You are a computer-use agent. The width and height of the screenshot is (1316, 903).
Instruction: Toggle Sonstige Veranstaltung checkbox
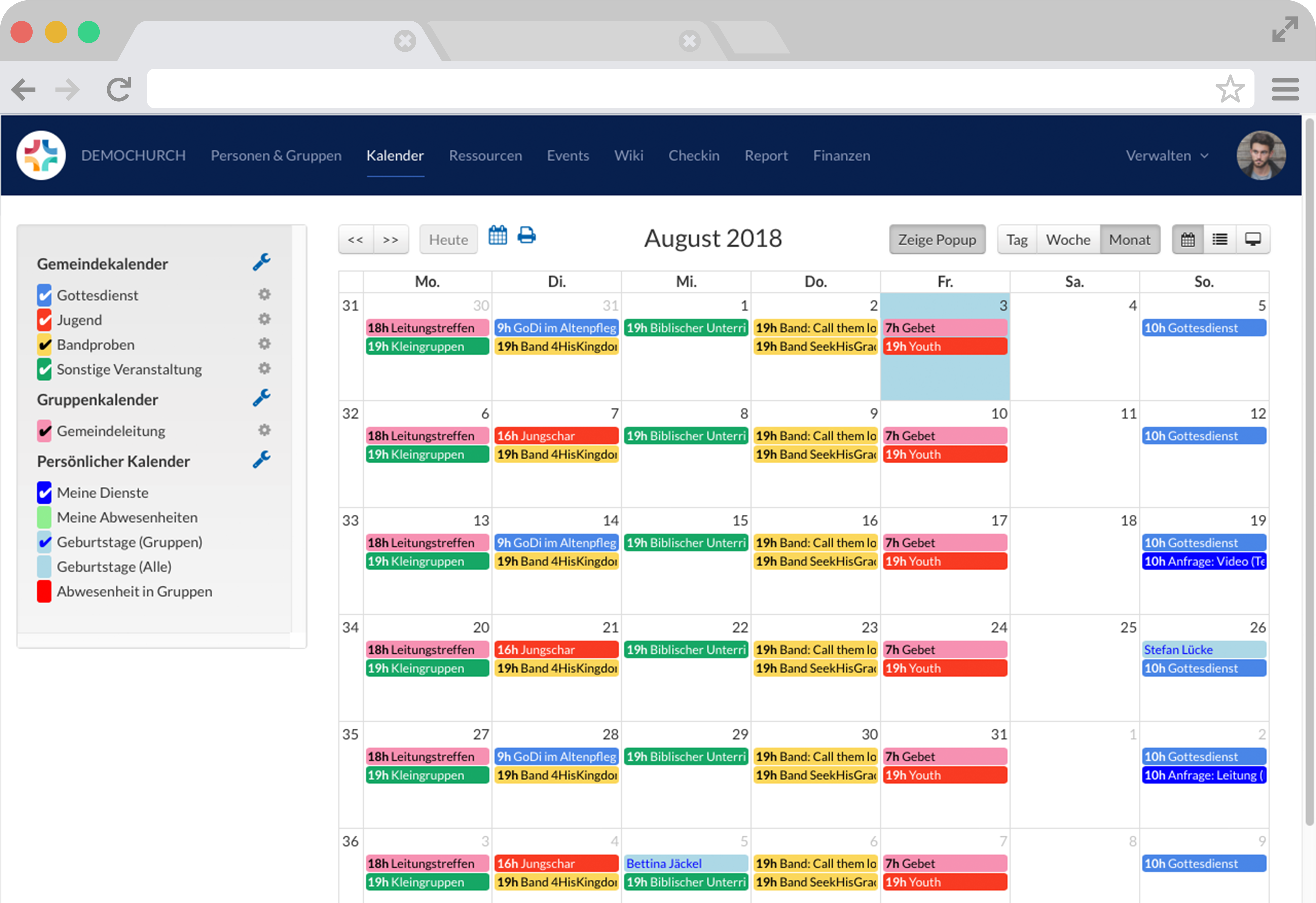click(44, 369)
